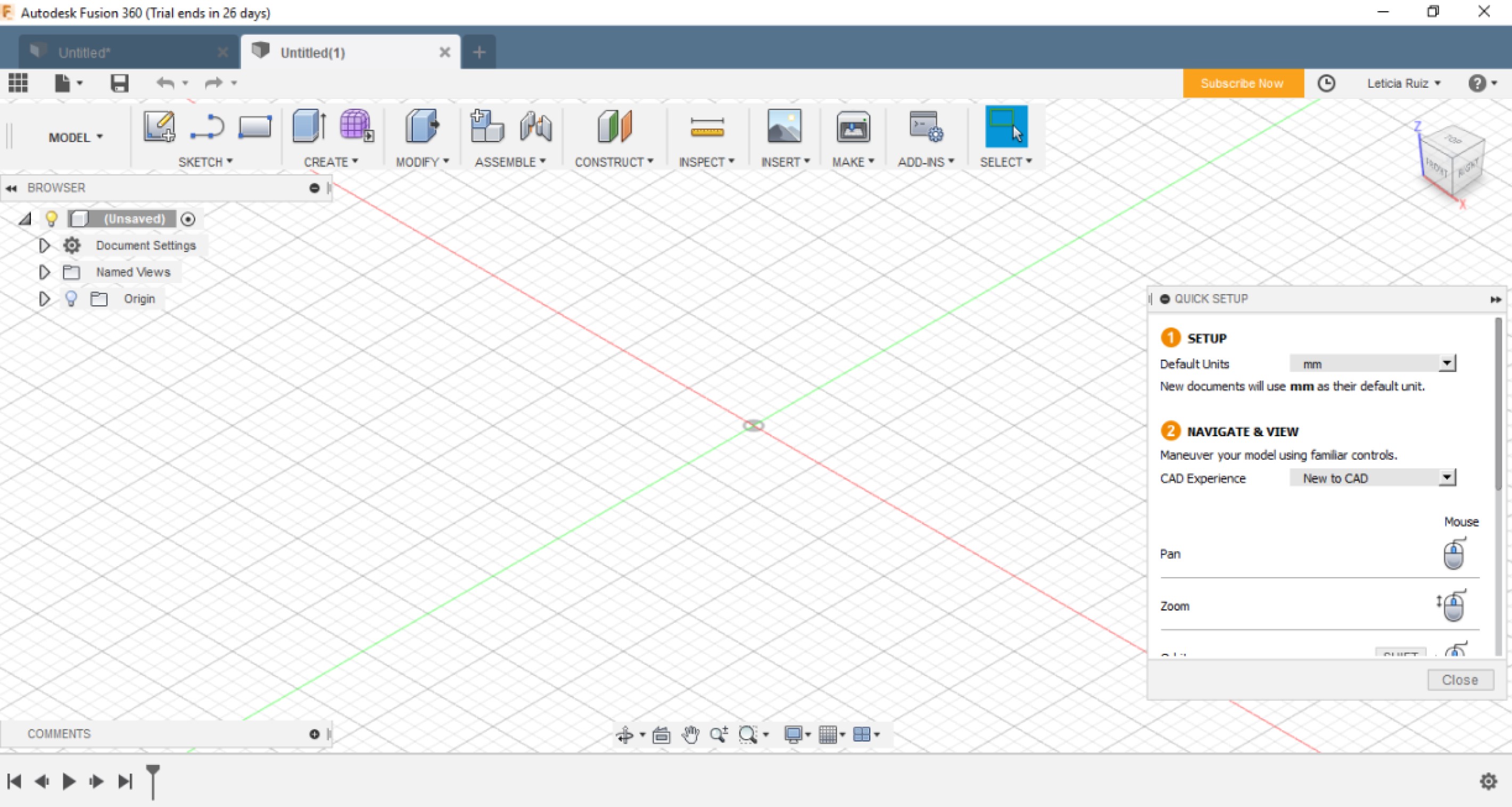Expand the Document Settings tree node
This screenshot has height=807, width=1512.
44,245
